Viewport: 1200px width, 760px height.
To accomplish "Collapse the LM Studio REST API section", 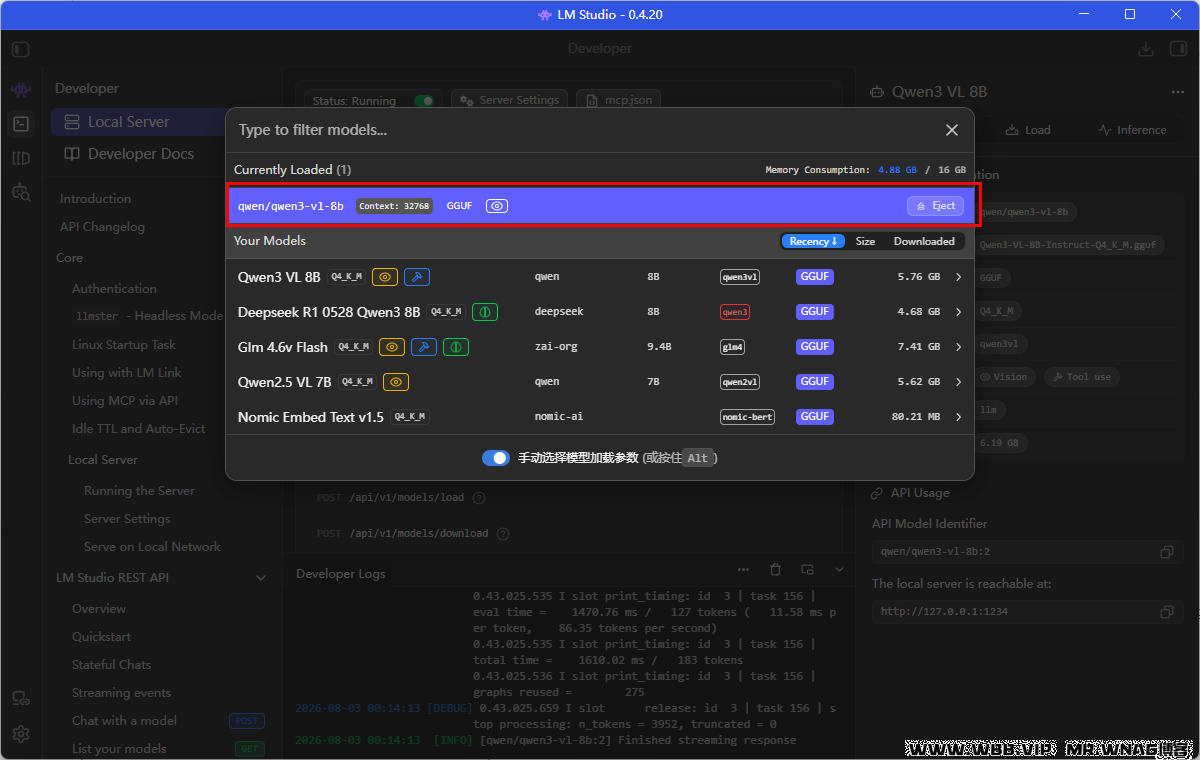I will click(x=261, y=578).
